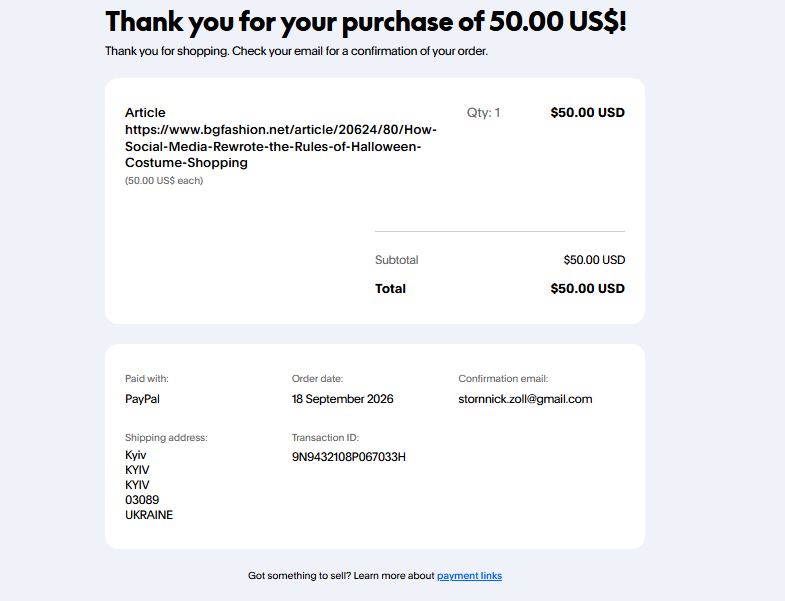The image size is (785, 601).
Task: Open the payment links hyperlink
Action: click(x=469, y=575)
